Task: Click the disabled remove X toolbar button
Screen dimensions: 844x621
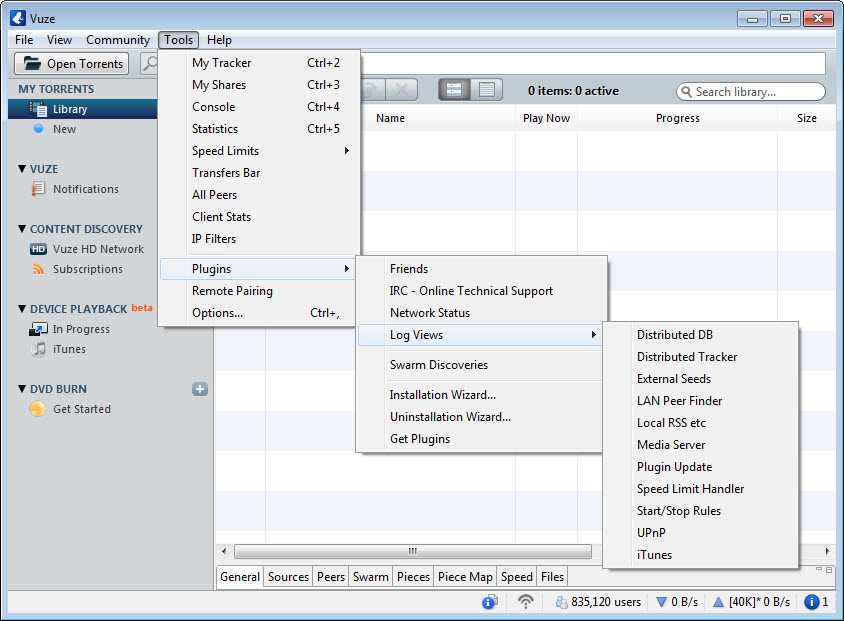Action: (x=402, y=90)
